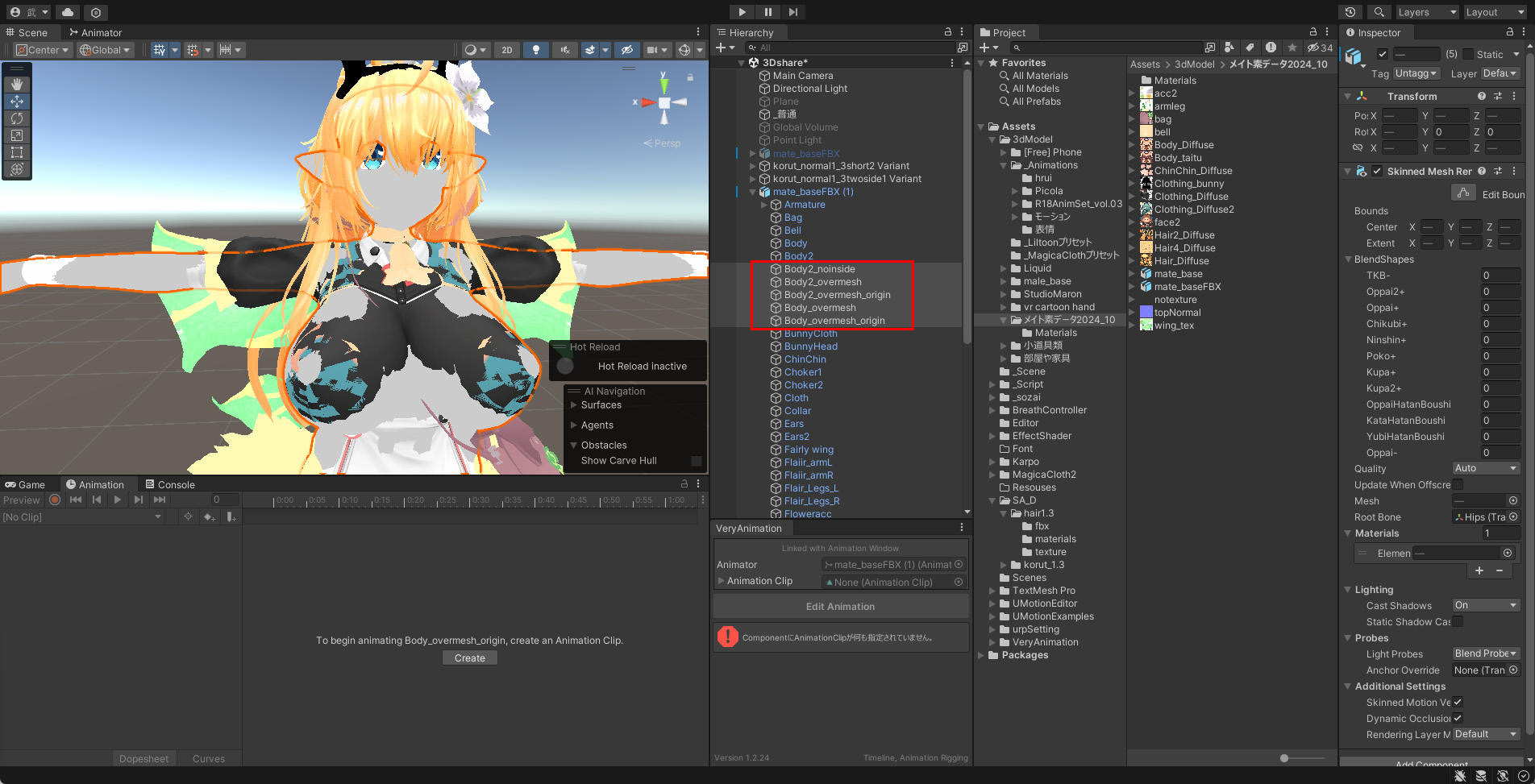The height and width of the screenshot is (784, 1535).
Task: Open the cloud services icon
Action: pyautogui.click(x=68, y=12)
